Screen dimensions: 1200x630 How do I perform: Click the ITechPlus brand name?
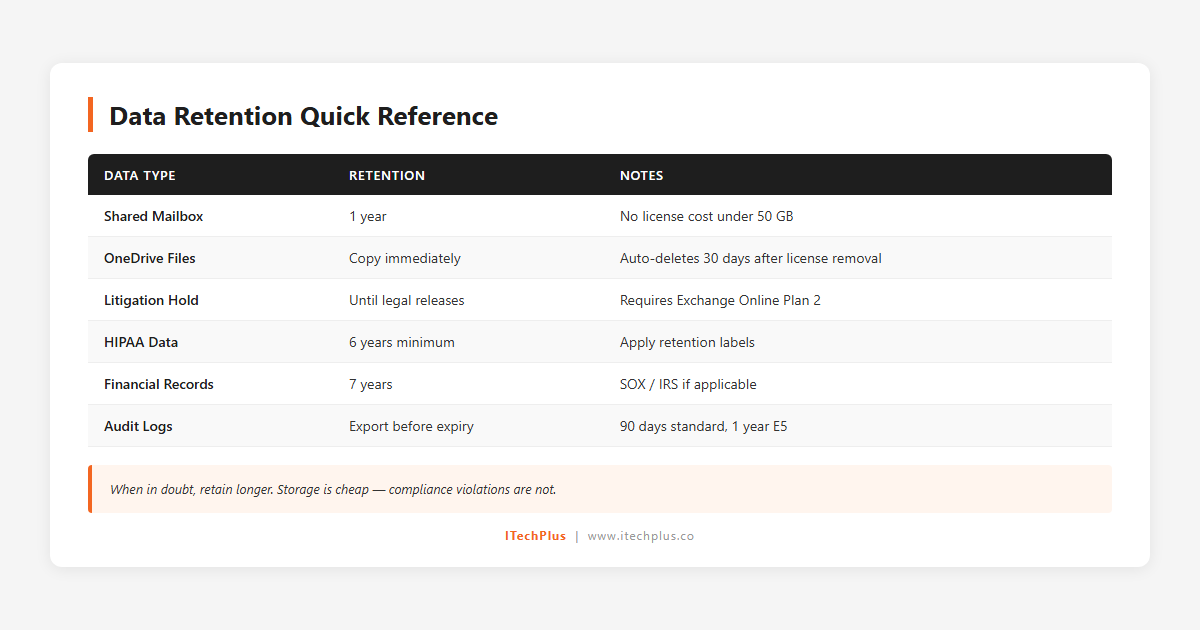[x=535, y=535]
